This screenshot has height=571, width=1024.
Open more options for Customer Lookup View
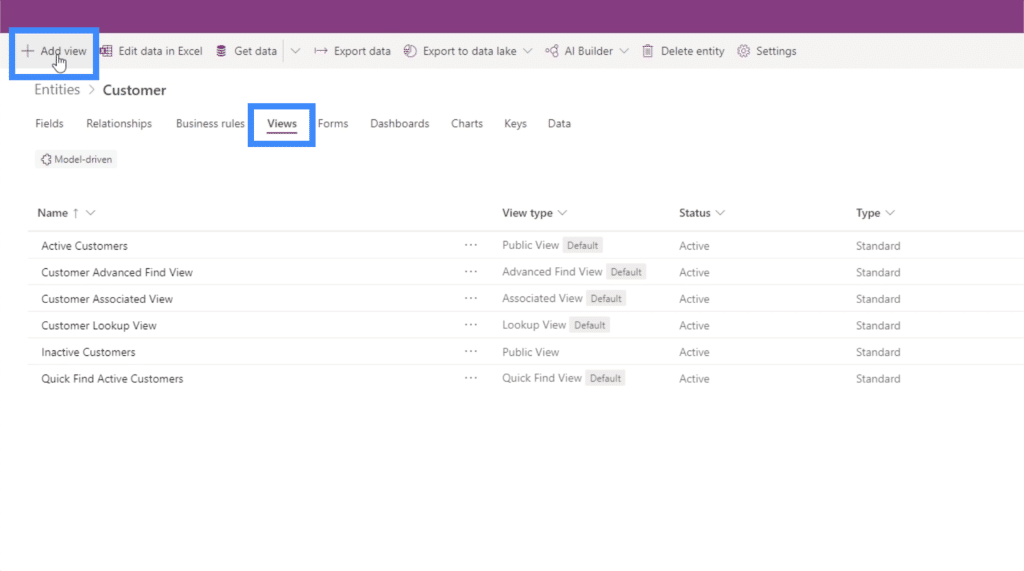click(x=471, y=325)
